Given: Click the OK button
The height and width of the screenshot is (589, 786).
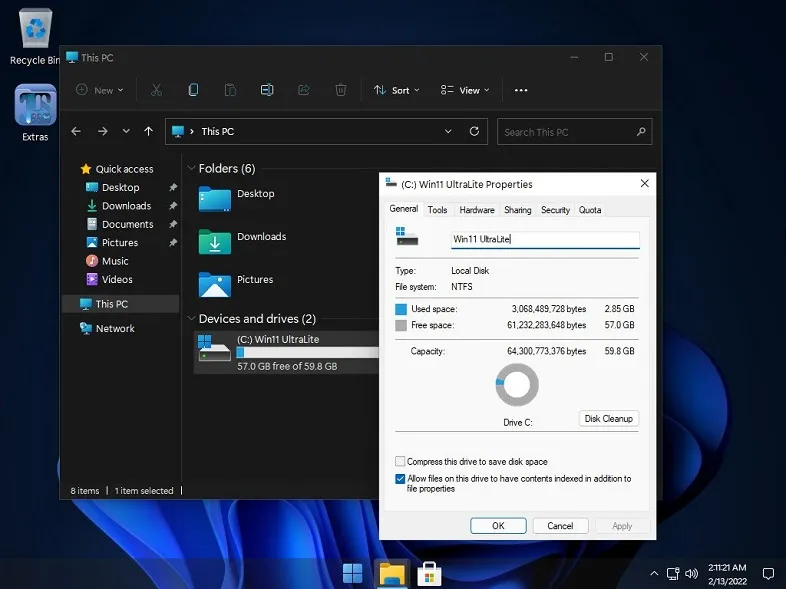Looking at the screenshot, I should [498, 526].
